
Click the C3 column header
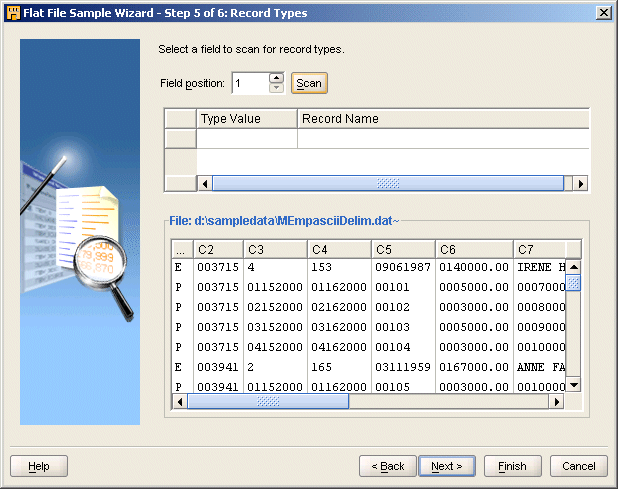(x=275, y=249)
